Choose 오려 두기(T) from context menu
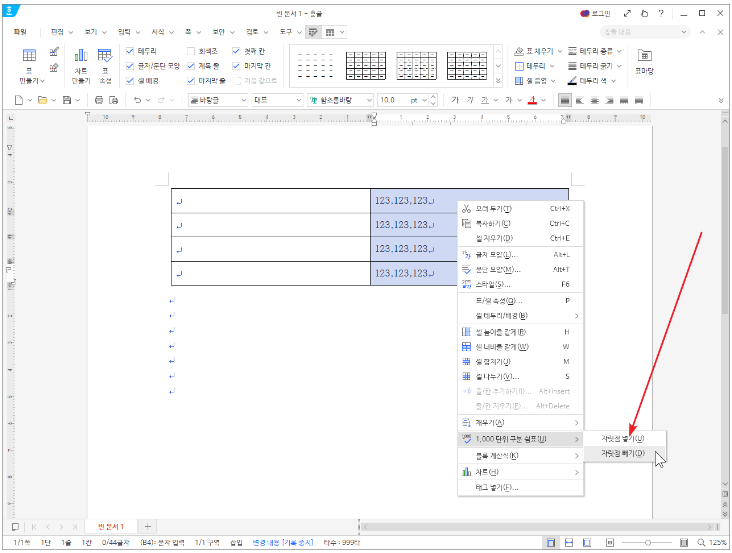732x553 pixels. point(520,209)
